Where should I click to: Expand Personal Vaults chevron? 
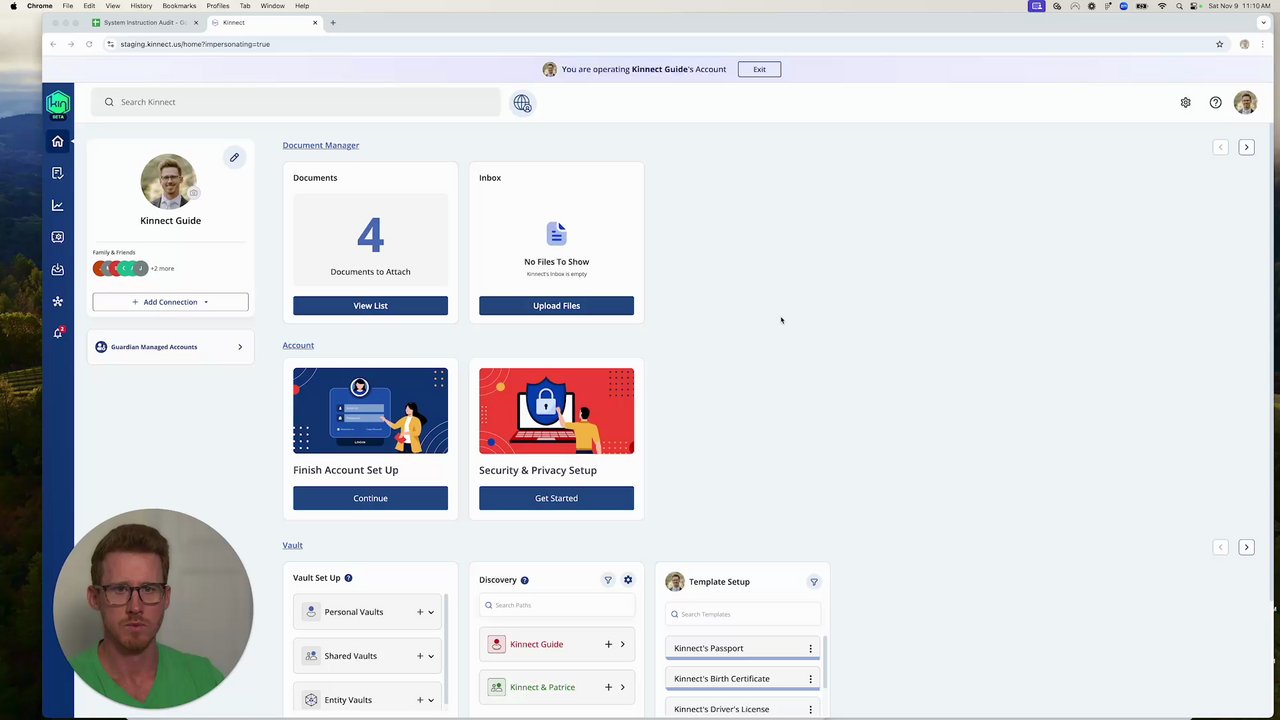click(431, 612)
